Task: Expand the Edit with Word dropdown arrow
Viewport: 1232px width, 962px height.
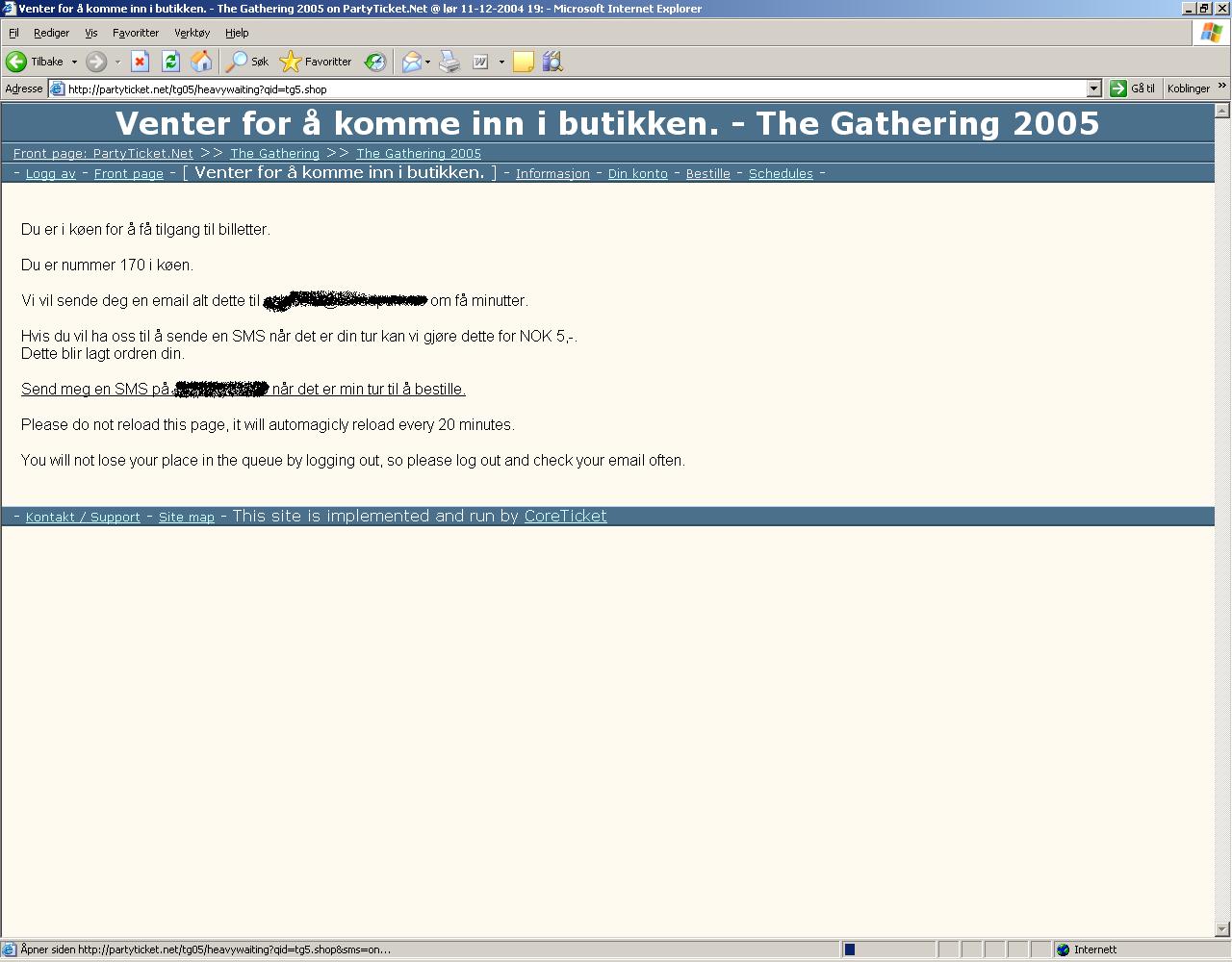Action: (501, 62)
